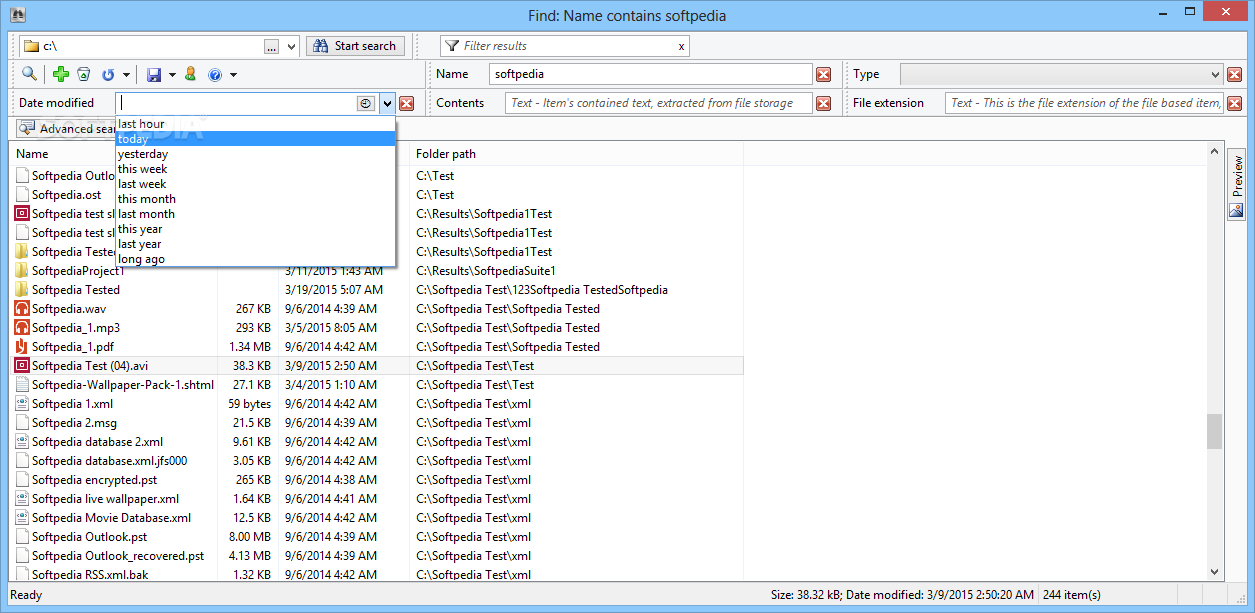Expand the search location c:\ dropdown
This screenshot has height=613, width=1255.
click(291, 46)
